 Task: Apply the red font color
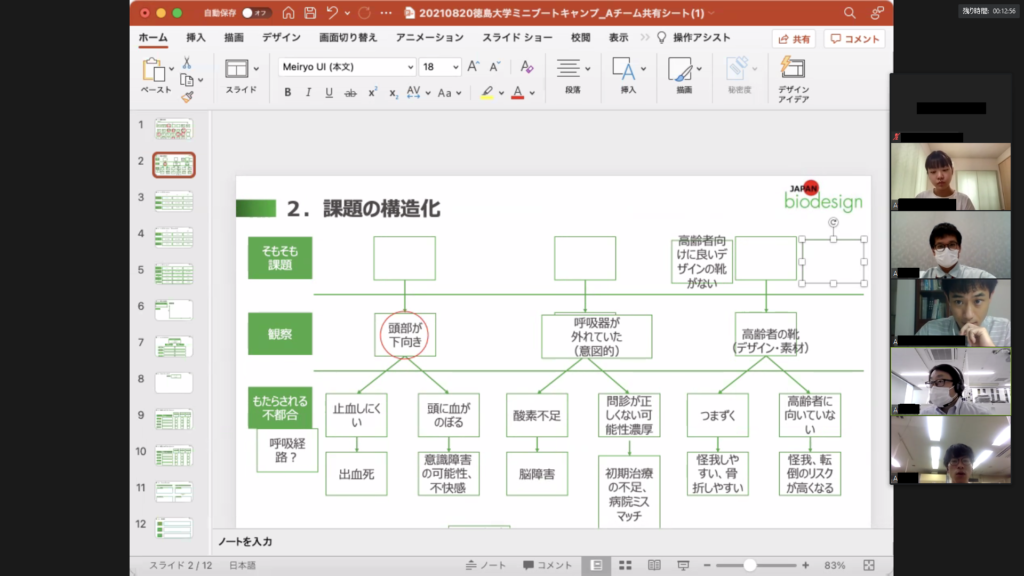(x=518, y=93)
